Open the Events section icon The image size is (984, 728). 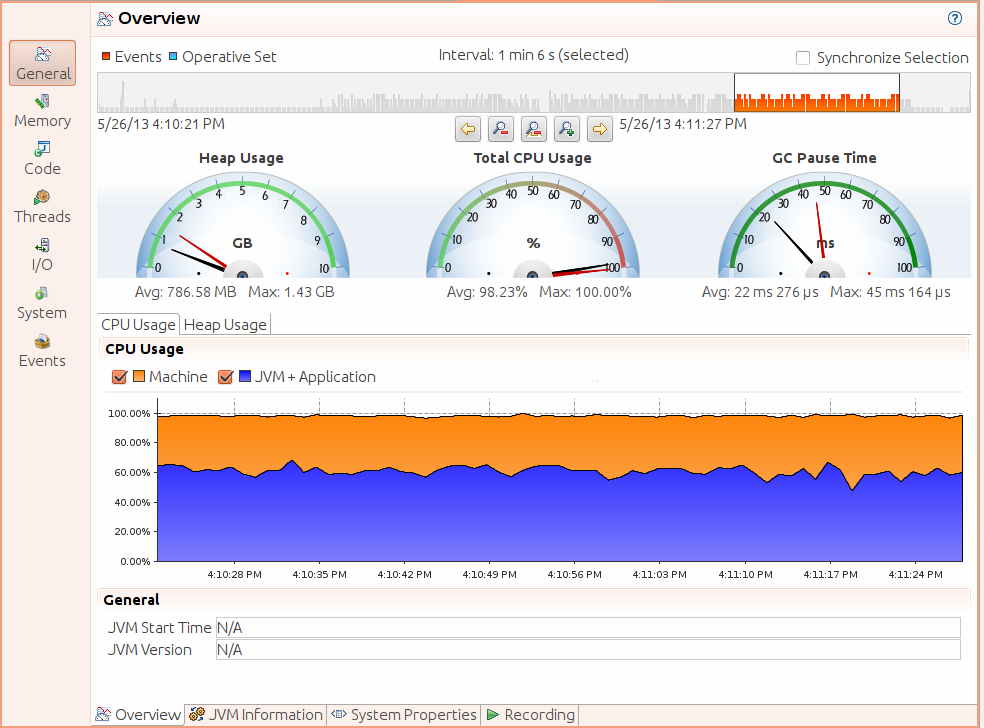point(42,341)
